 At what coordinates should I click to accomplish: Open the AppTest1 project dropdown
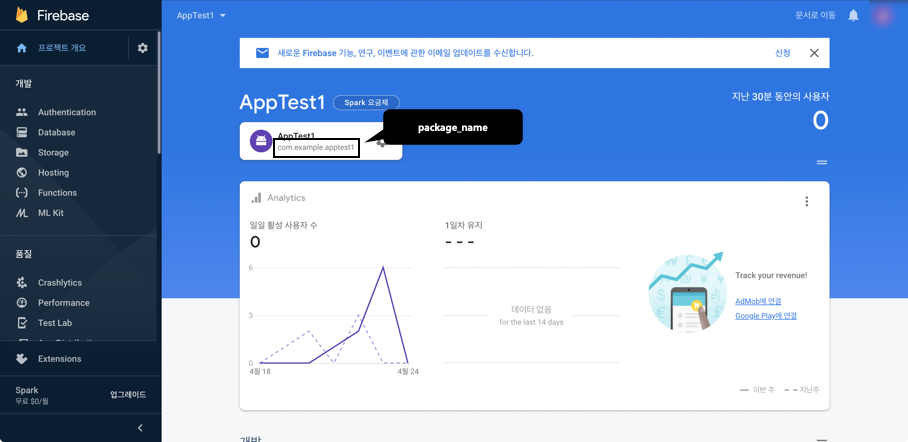pyautogui.click(x=201, y=16)
